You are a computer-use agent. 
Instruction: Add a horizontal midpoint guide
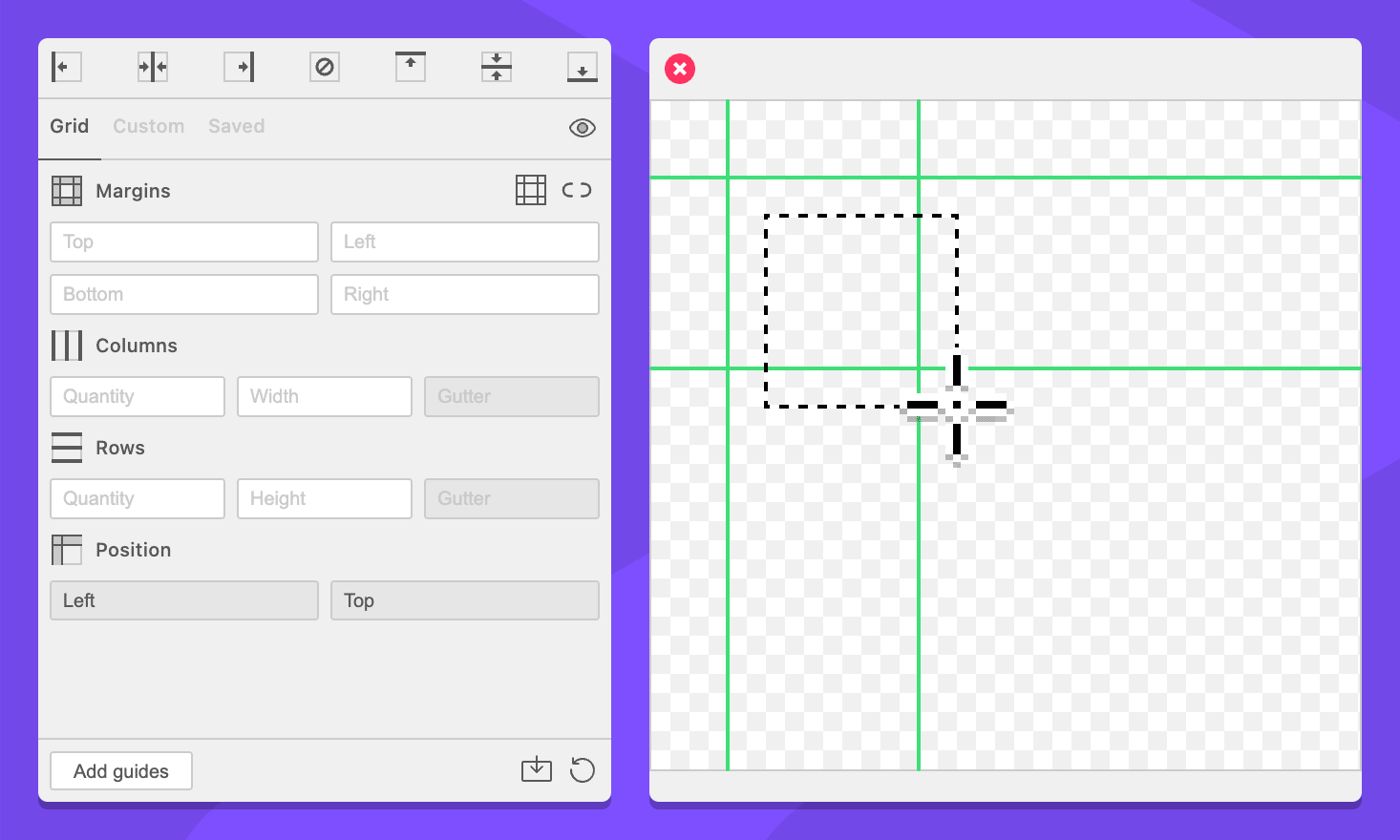click(x=497, y=67)
